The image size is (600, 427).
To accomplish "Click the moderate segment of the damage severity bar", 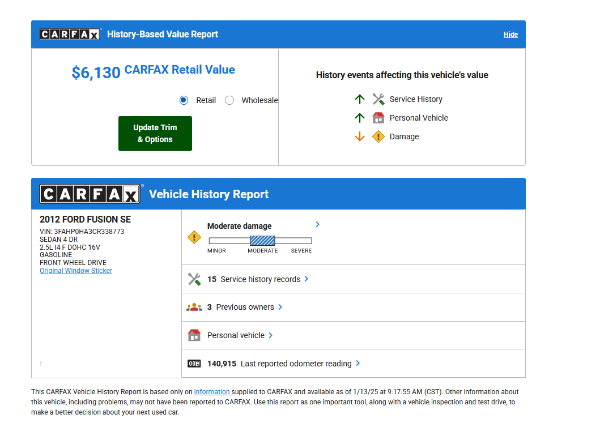I will point(262,240).
